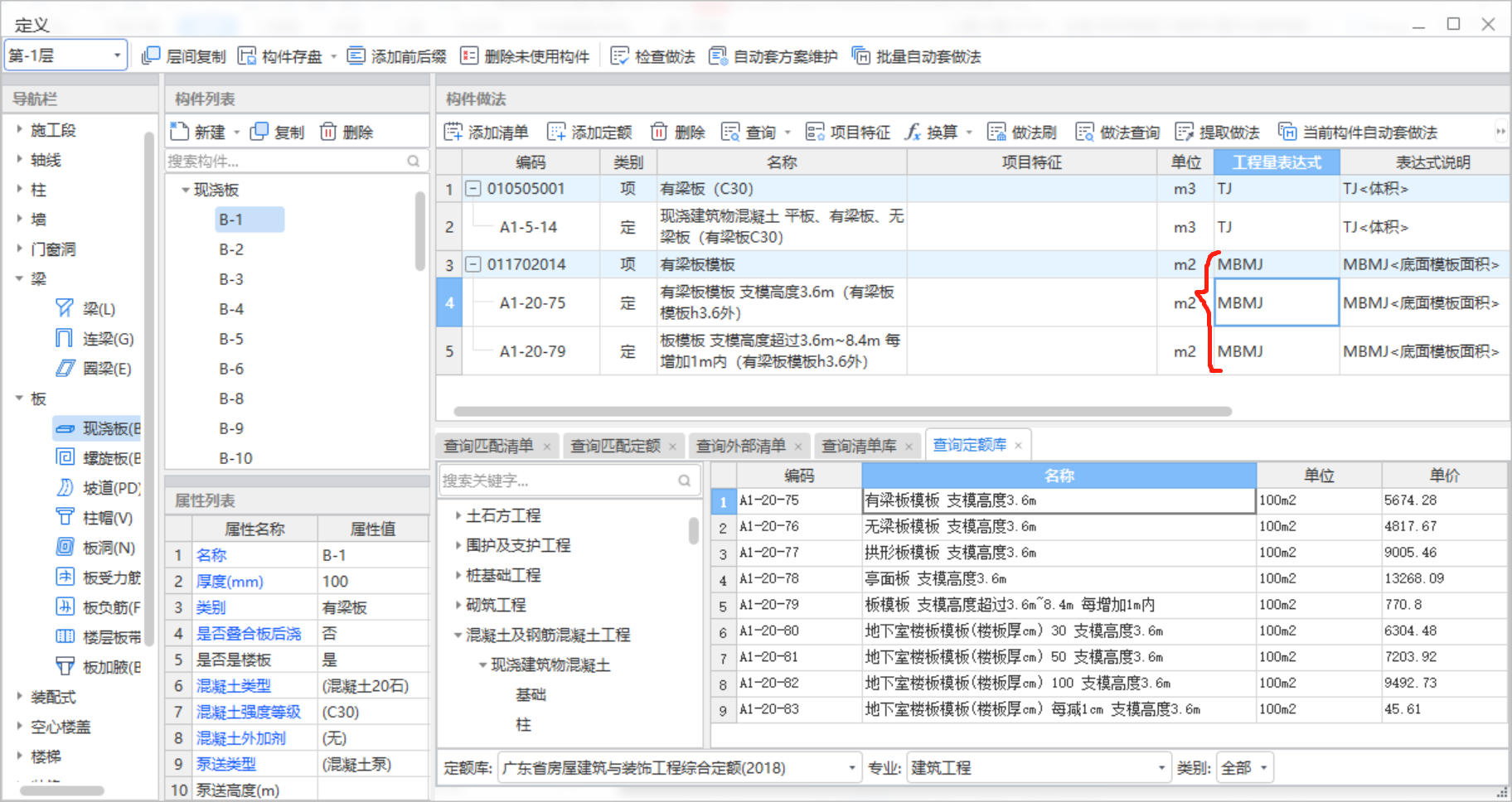Click the 搜索构件 search field
Screen dimensions: 1512x802
[295, 161]
